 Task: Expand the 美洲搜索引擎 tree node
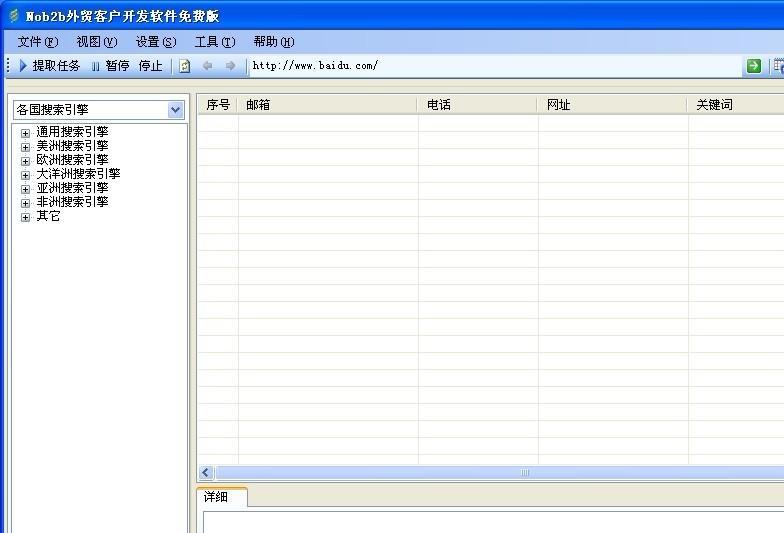pos(26,147)
